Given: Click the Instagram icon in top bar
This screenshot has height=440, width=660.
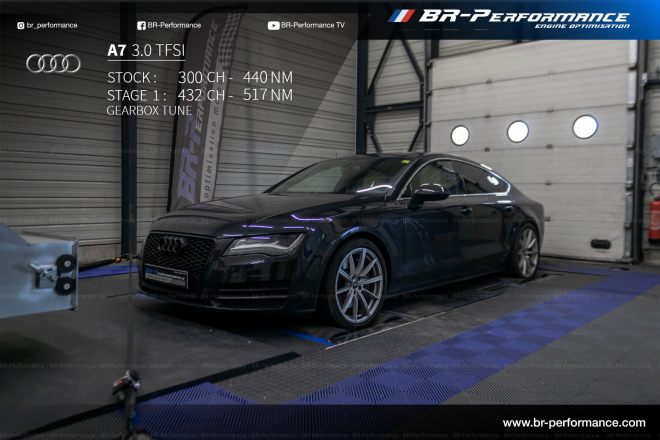Looking at the screenshot, I should 21,25.
